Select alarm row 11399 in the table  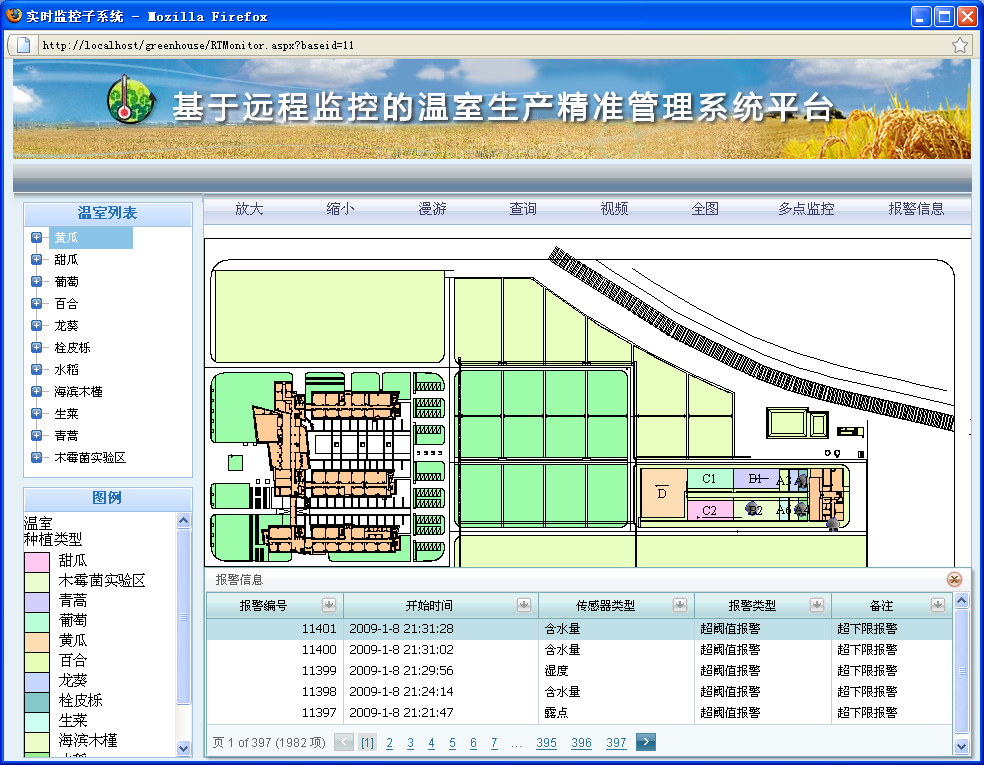pyautogui.click(x=579, y=671)
